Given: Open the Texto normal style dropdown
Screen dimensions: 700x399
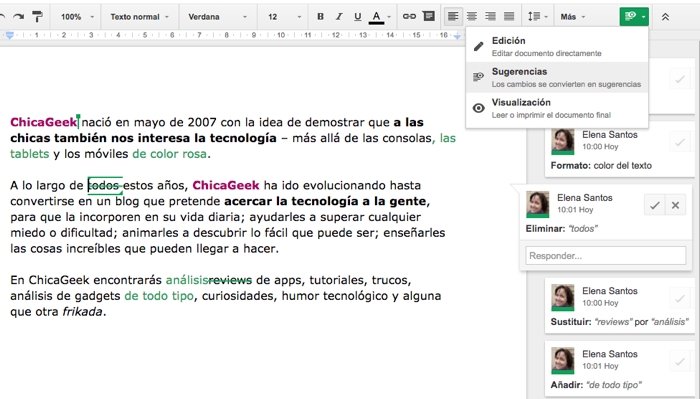Looking at the screenshot, I should tap(140, 17).
